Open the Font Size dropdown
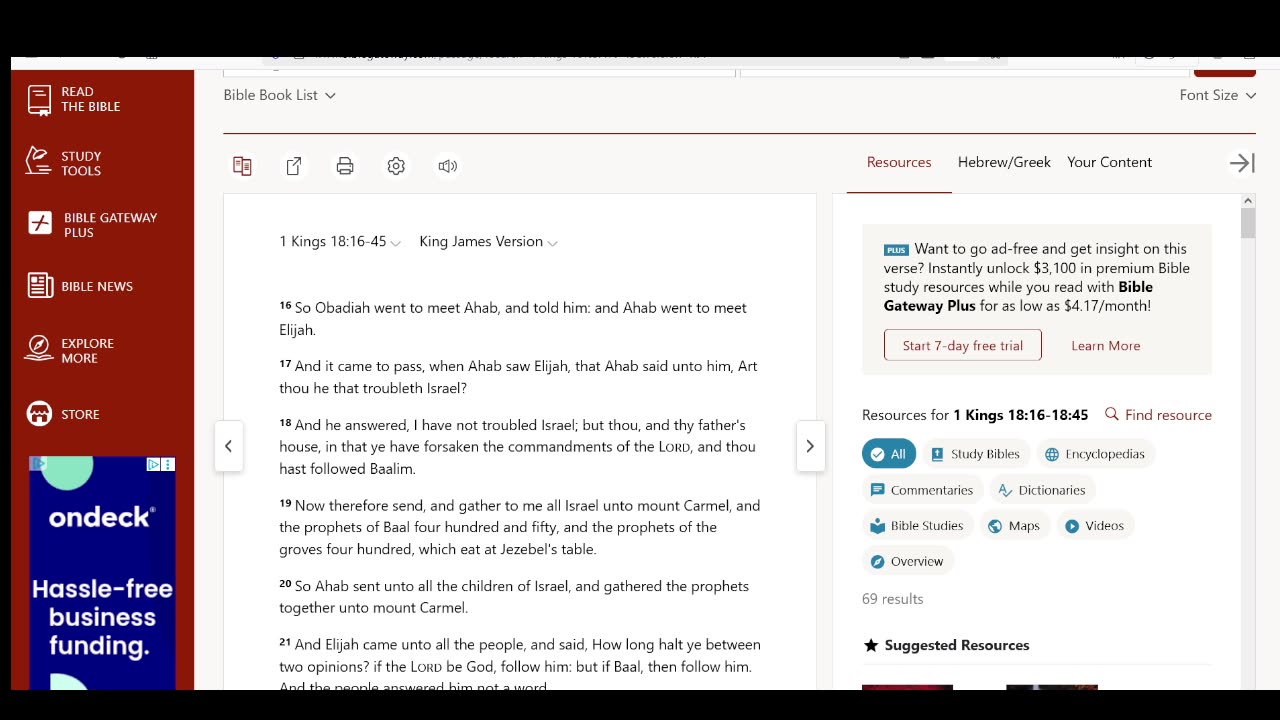 (x=1217, y=95)
